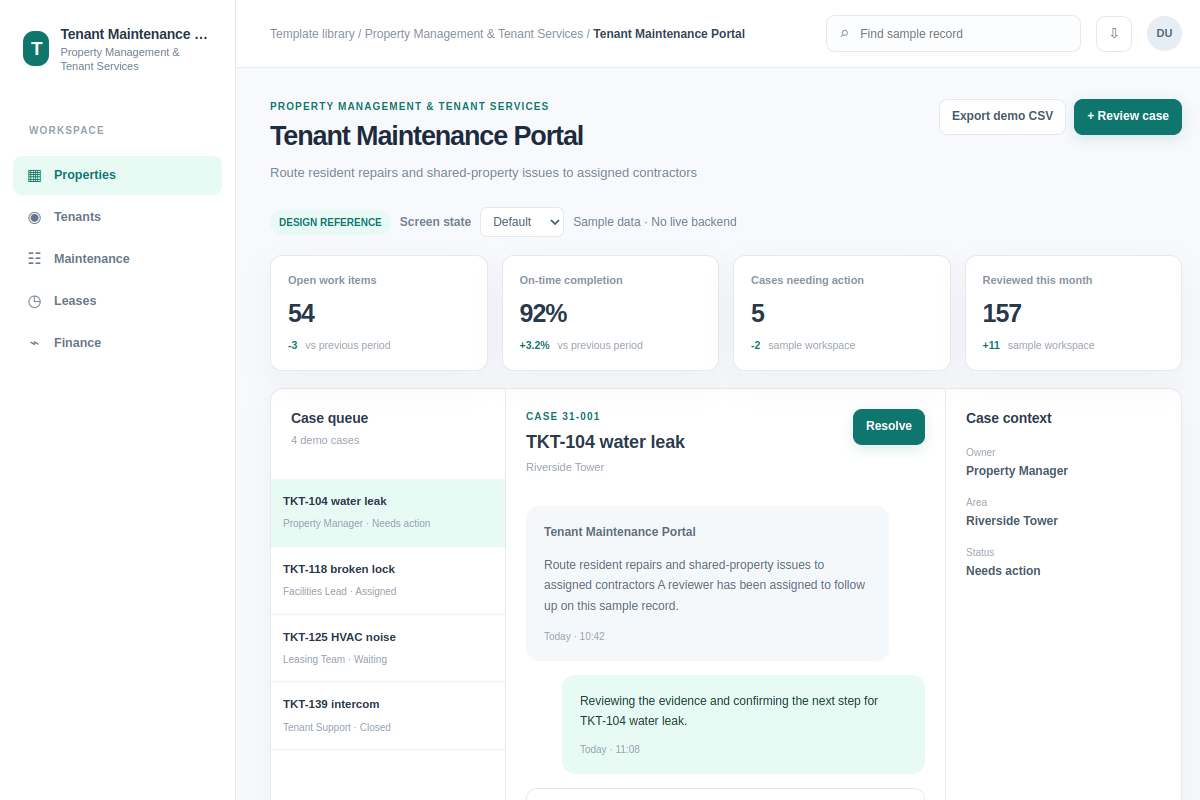Click the green reviewer reply message bubble
This screenshot has width=1200, height=800.
point(743,724)
